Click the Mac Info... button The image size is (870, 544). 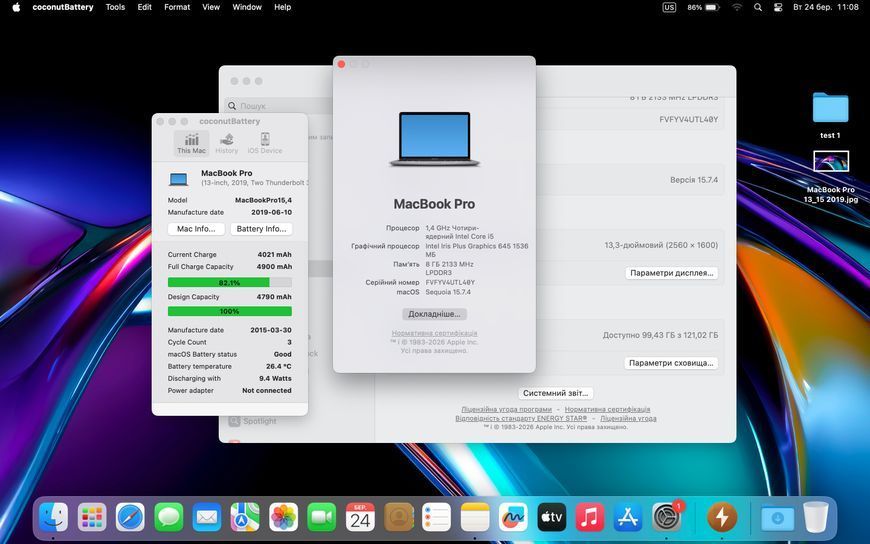tap(196, 229)
